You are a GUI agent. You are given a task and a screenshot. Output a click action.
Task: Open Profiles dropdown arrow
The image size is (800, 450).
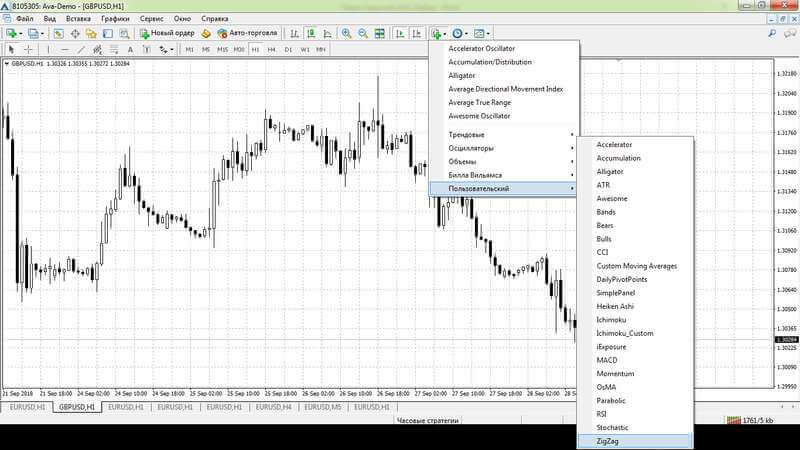point(42,34)
